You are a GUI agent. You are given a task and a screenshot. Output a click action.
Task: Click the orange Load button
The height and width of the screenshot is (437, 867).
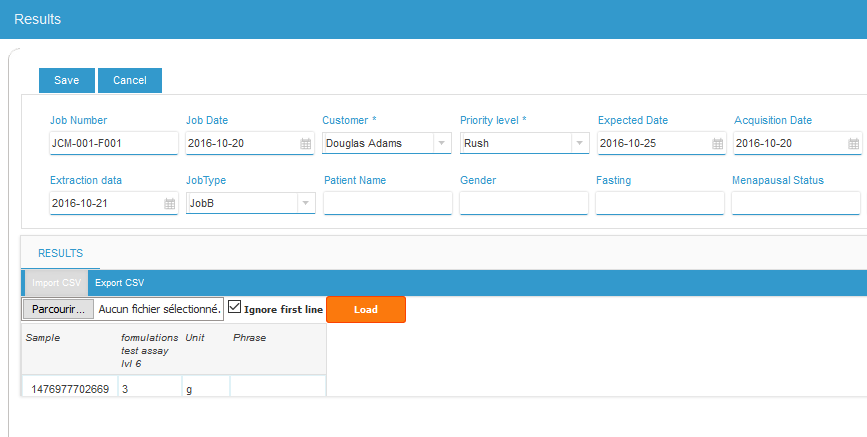pyautogui.click(x=365, y=309)
